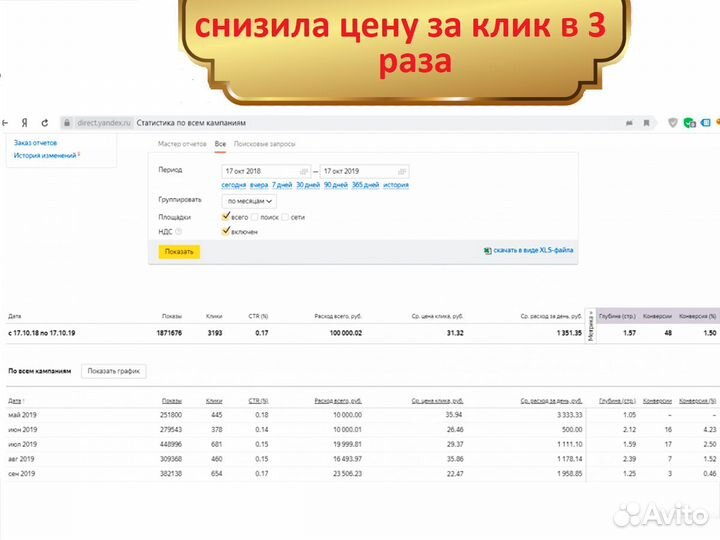
Task: Enable the 'поиск' platforms checkbox
Action: tap(254, 217)
